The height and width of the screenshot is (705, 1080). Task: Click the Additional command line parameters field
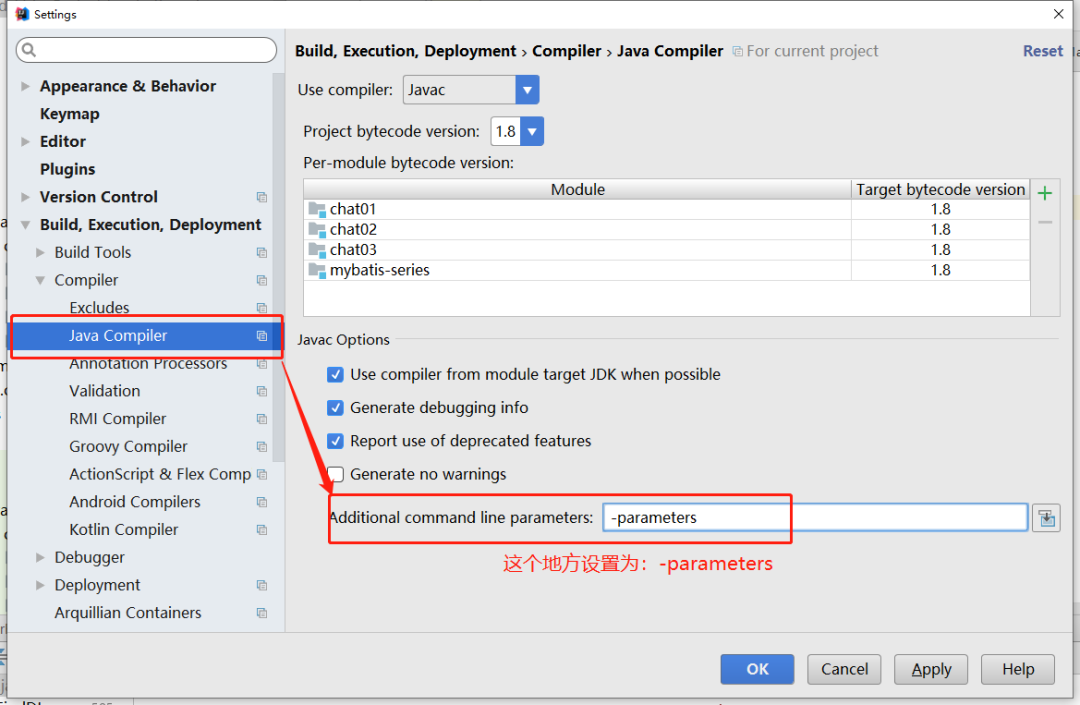pyautogui.click(x=815, y=518)
